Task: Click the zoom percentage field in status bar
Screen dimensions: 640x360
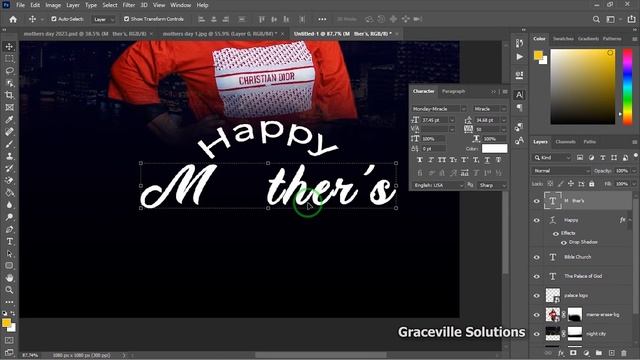Action: pos(30,356)
